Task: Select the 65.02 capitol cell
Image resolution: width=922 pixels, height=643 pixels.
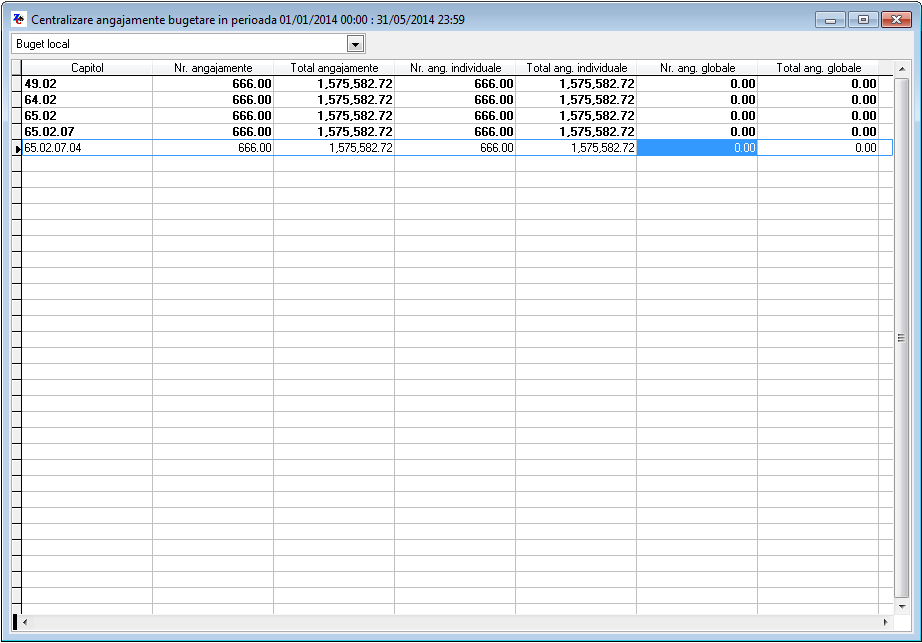Action: pyautogui.click(x=87, y=115)
